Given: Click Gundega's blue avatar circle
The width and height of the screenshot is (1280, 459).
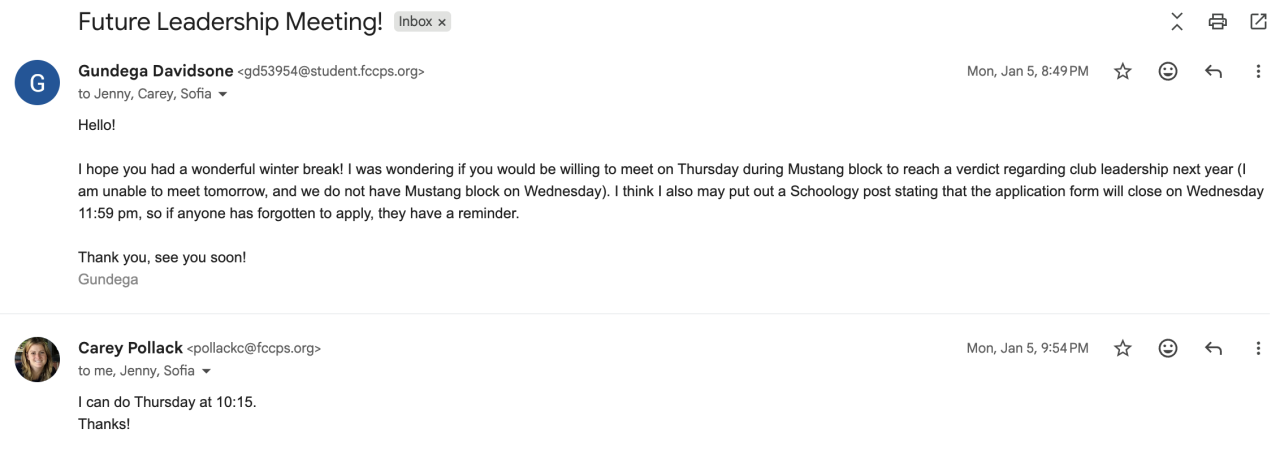Looking at the screenshot, I should coord(37,82).
